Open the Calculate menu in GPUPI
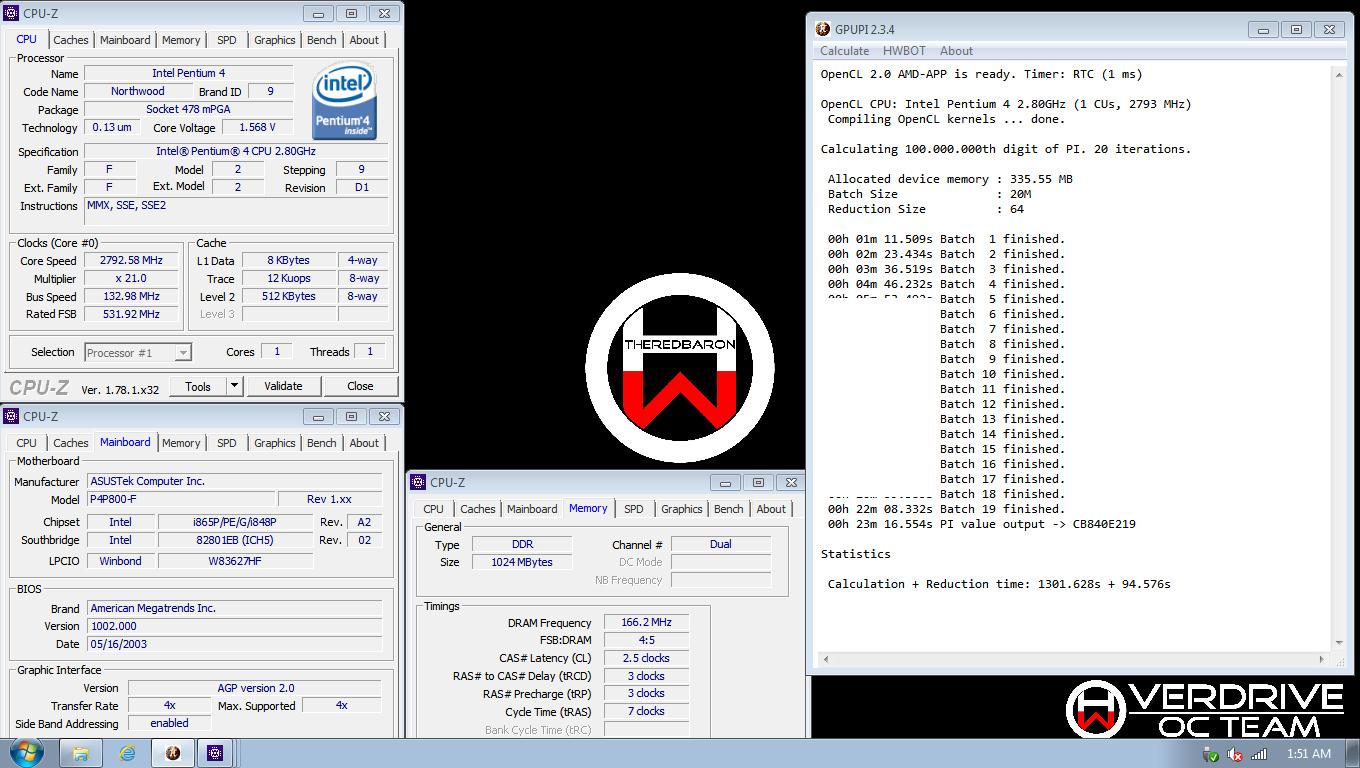 (x=844, y=51)
